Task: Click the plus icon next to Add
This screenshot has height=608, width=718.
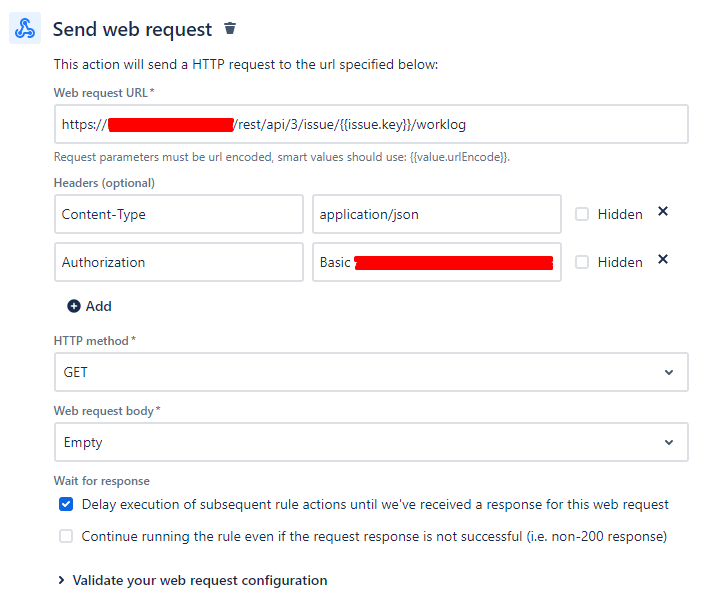Action: [74, 306]
